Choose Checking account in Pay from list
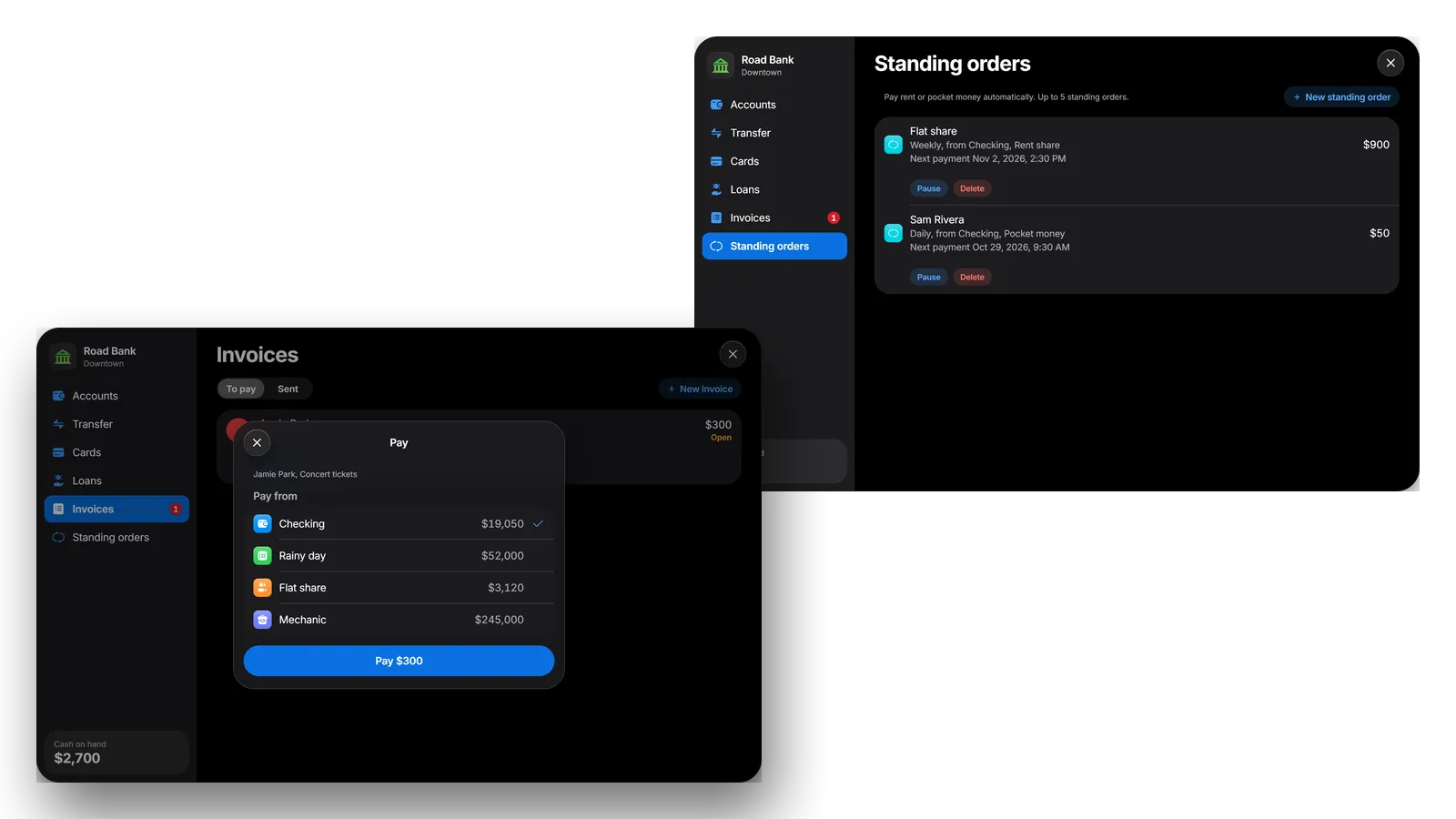Image resolution: width=1456 pixels, height=819 pixels. tap(399, 524)
